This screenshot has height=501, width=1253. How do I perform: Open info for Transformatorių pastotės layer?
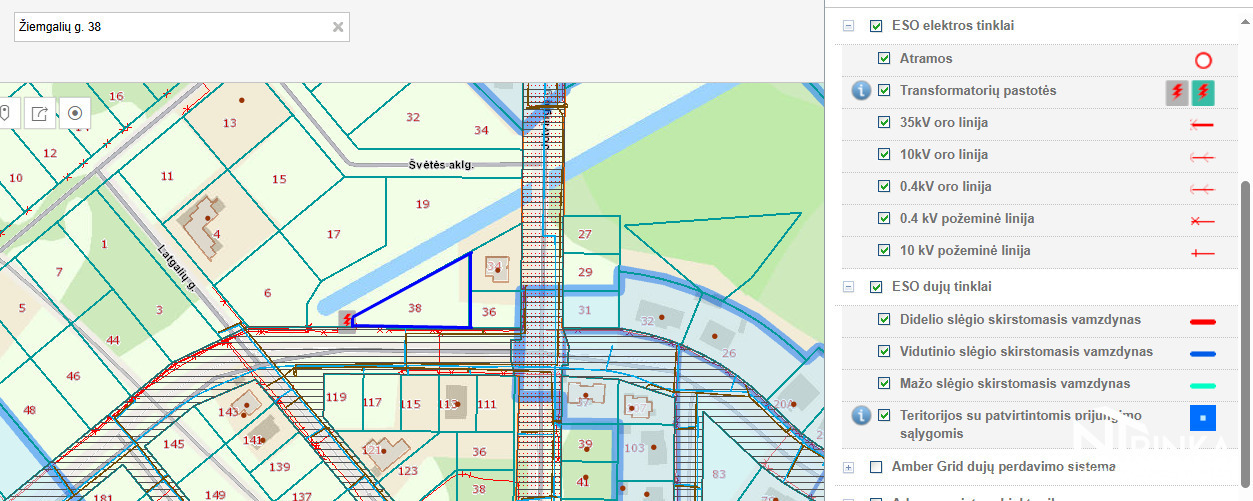(861, 91)
